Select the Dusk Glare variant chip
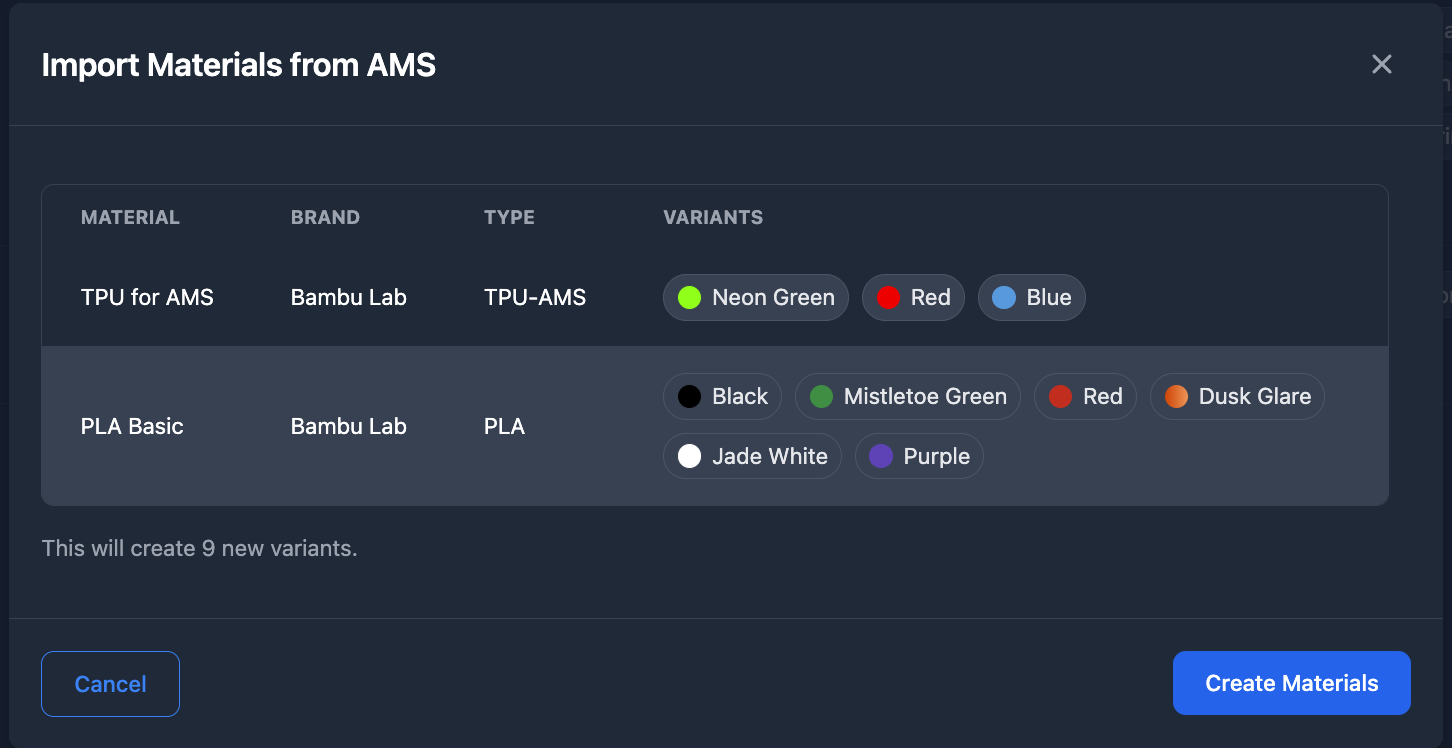Screen dimensions: 1452x748 point(1237,397)
